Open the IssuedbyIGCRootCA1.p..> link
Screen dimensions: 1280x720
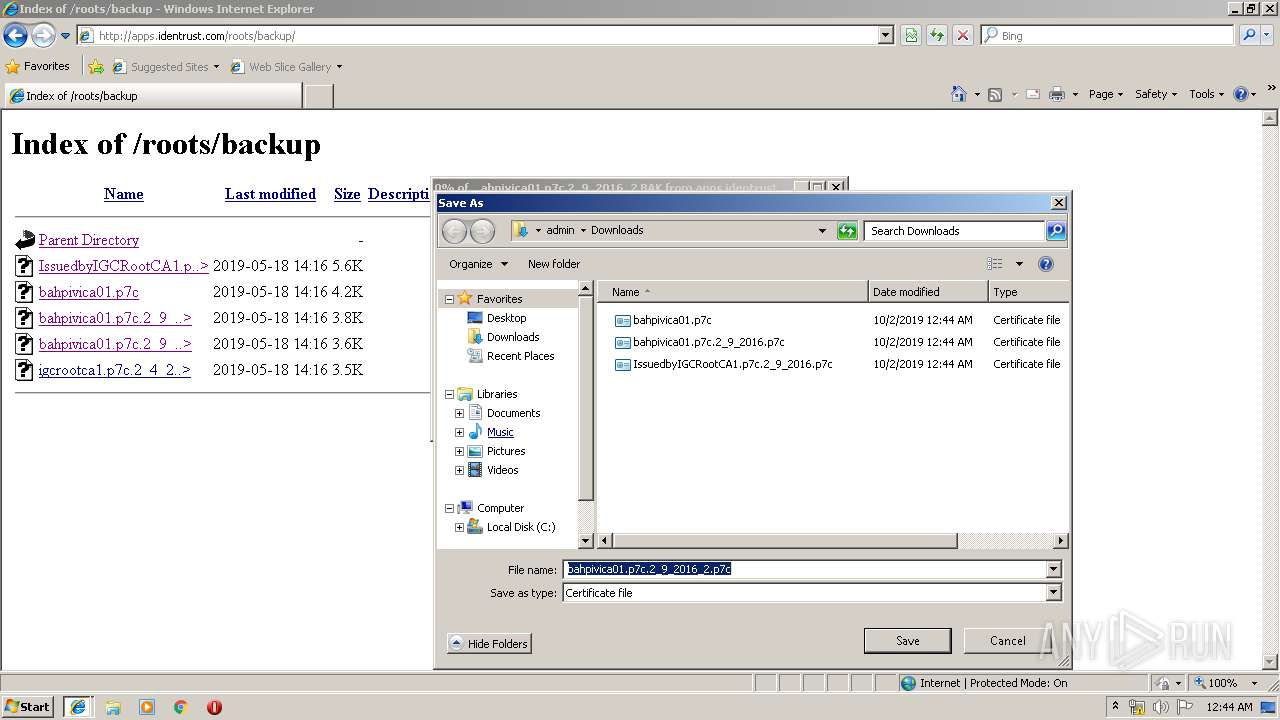click(x=123, y=266)
